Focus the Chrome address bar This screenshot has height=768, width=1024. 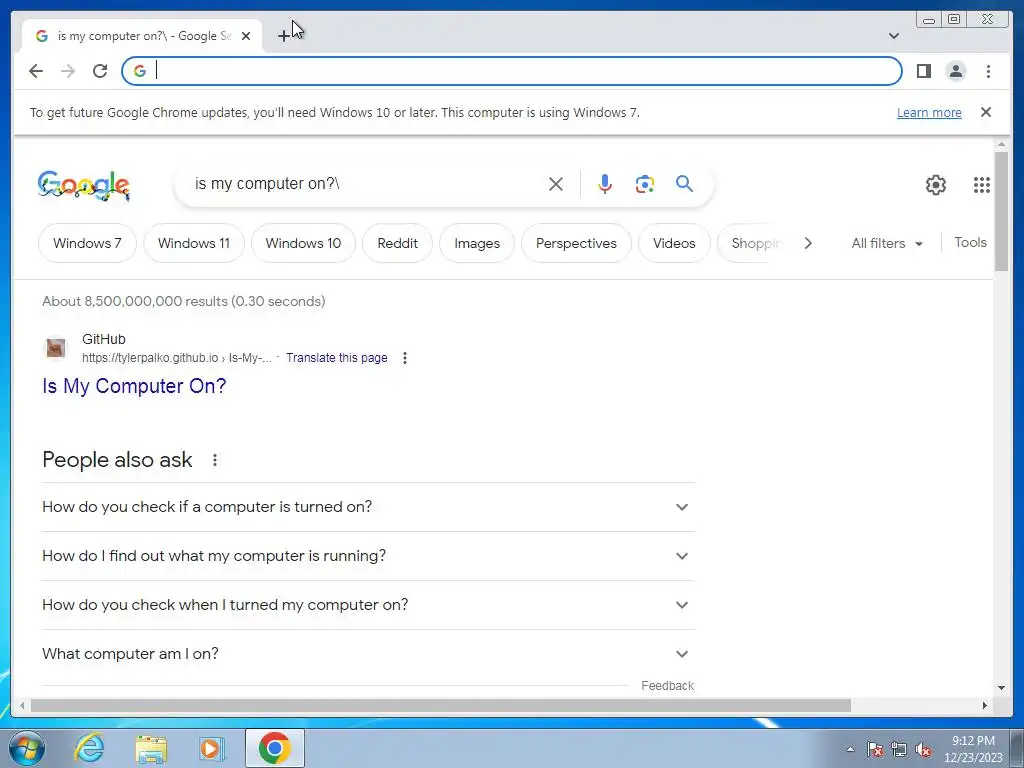click(x=511, y=71)
